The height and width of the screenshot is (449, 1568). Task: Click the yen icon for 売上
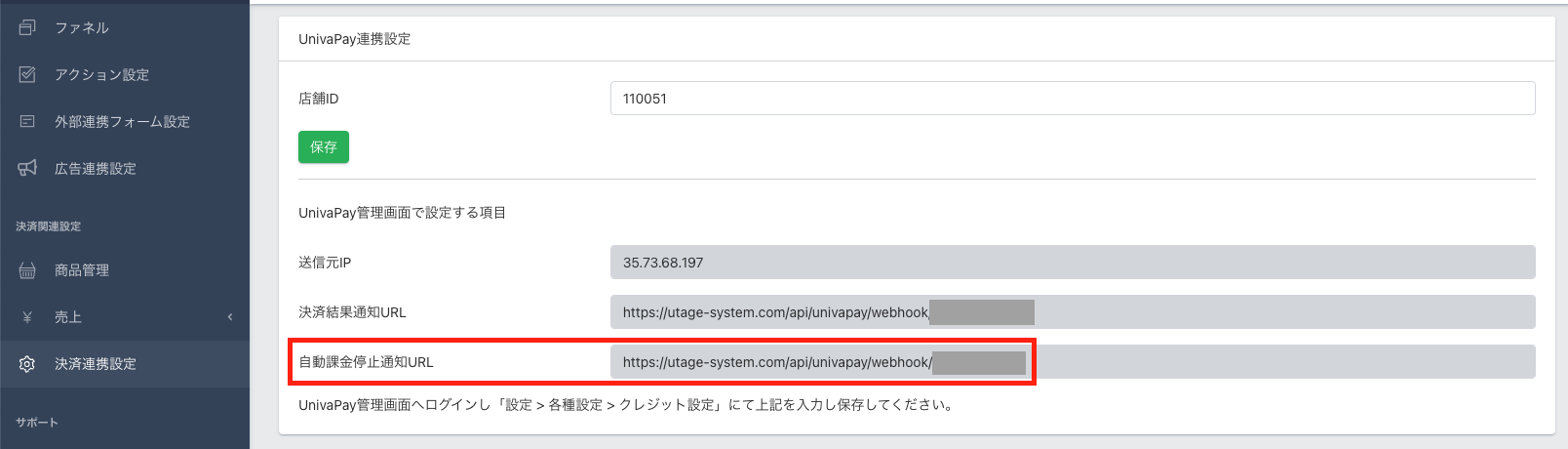click(27, 317)
